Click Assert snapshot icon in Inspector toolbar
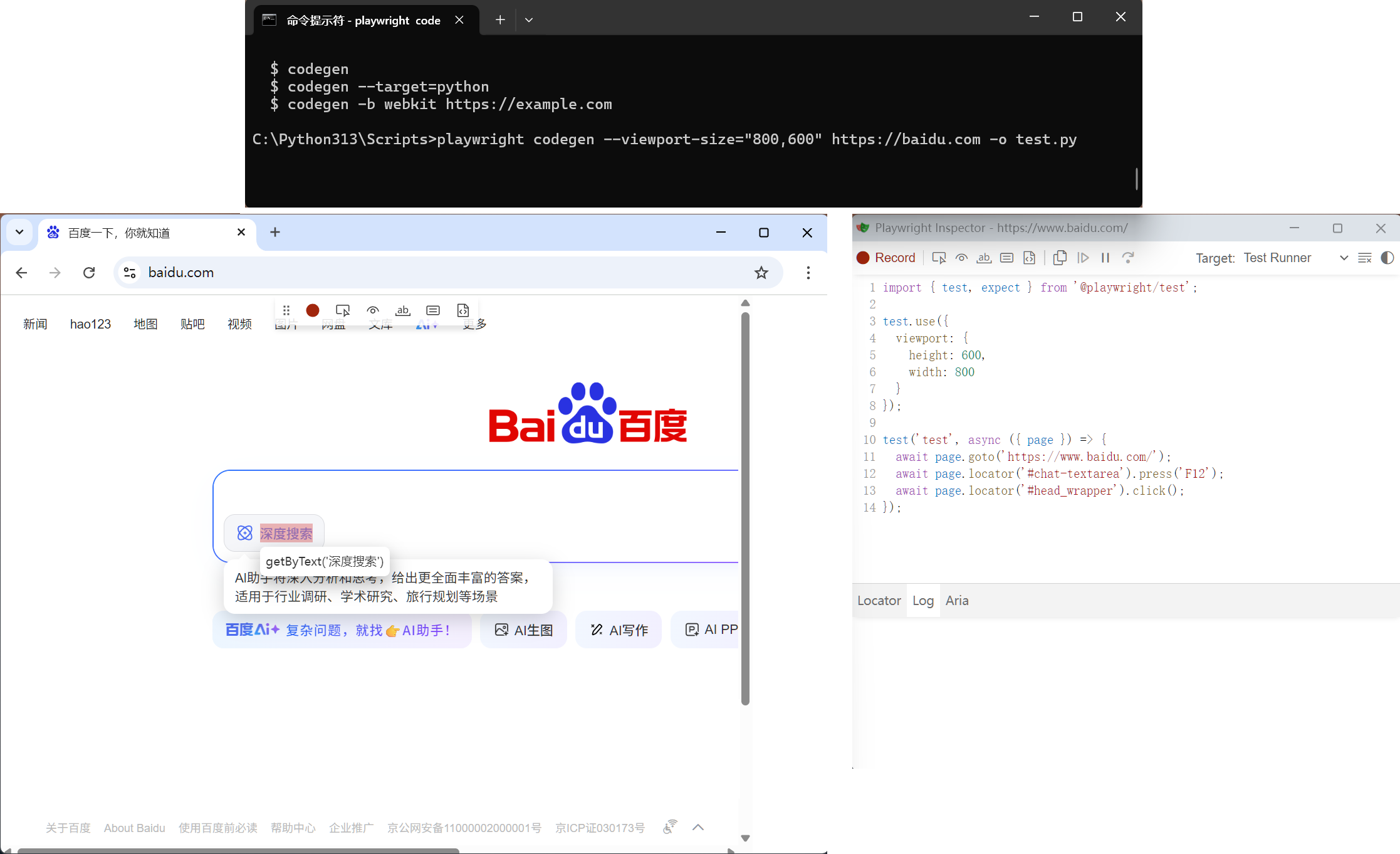1400x854 pixels. [x=1029, y=258]
